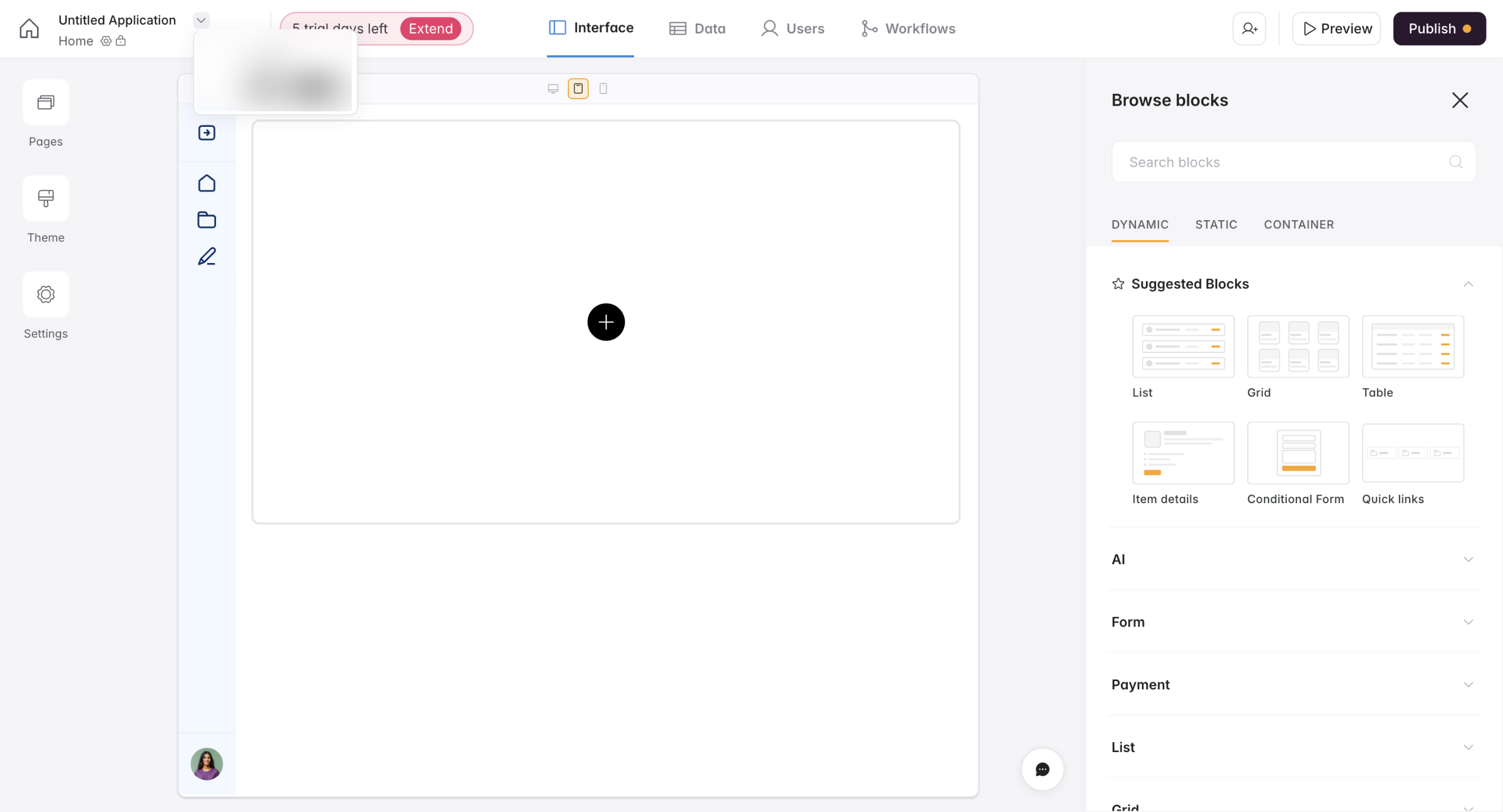
Task: Open the Workflows tab
Action: pyautogui.click(x=908, y=28)
